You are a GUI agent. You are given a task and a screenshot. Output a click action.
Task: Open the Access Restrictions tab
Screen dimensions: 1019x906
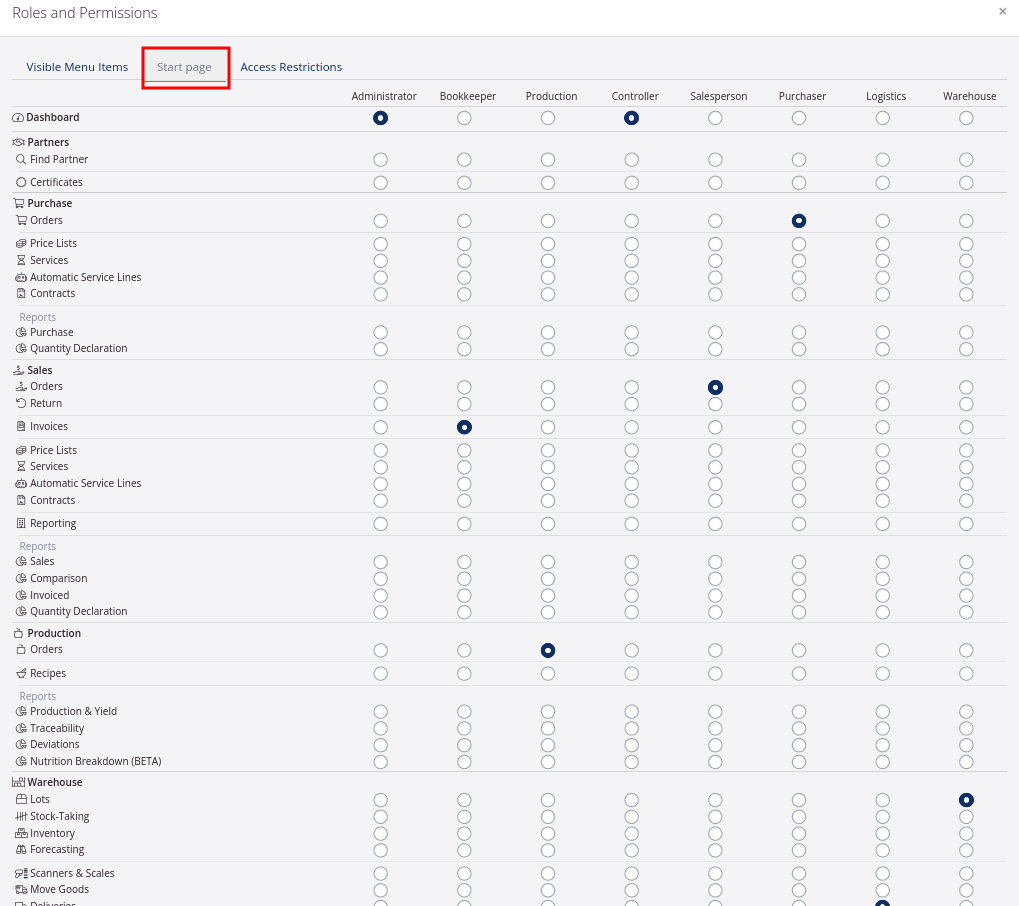tap(291, 67)
